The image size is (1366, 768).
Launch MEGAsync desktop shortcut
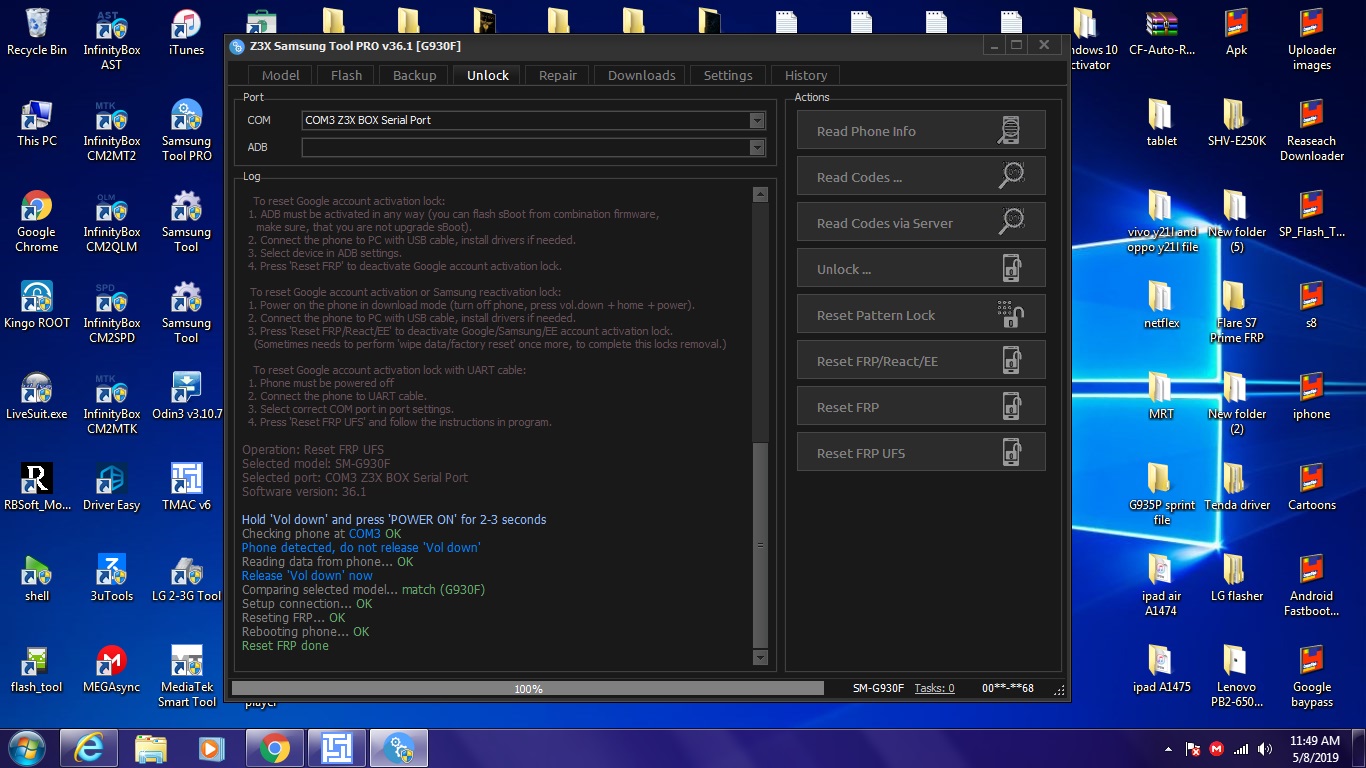point(112,670)
